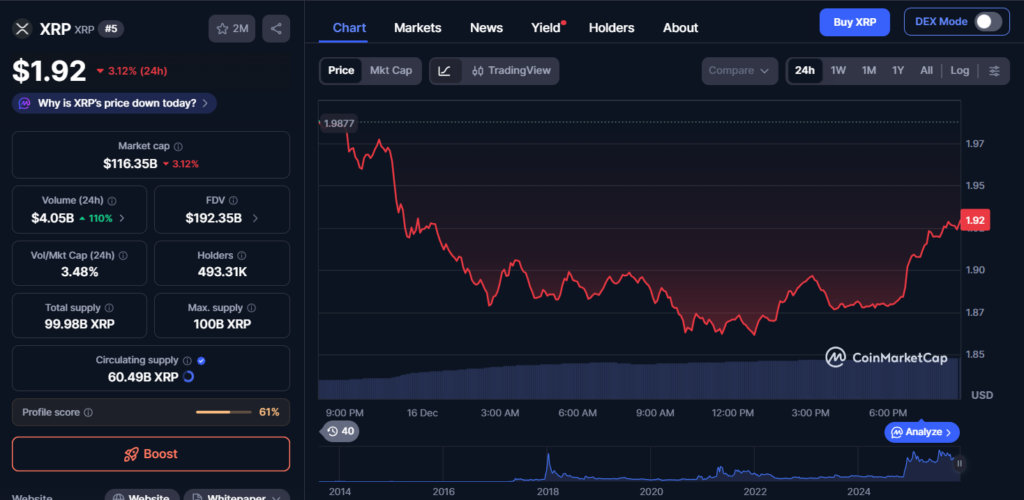Viewport: 1024px width, 500px height.
Task: Click the Profile score progress bar
Action: [225, 412]
